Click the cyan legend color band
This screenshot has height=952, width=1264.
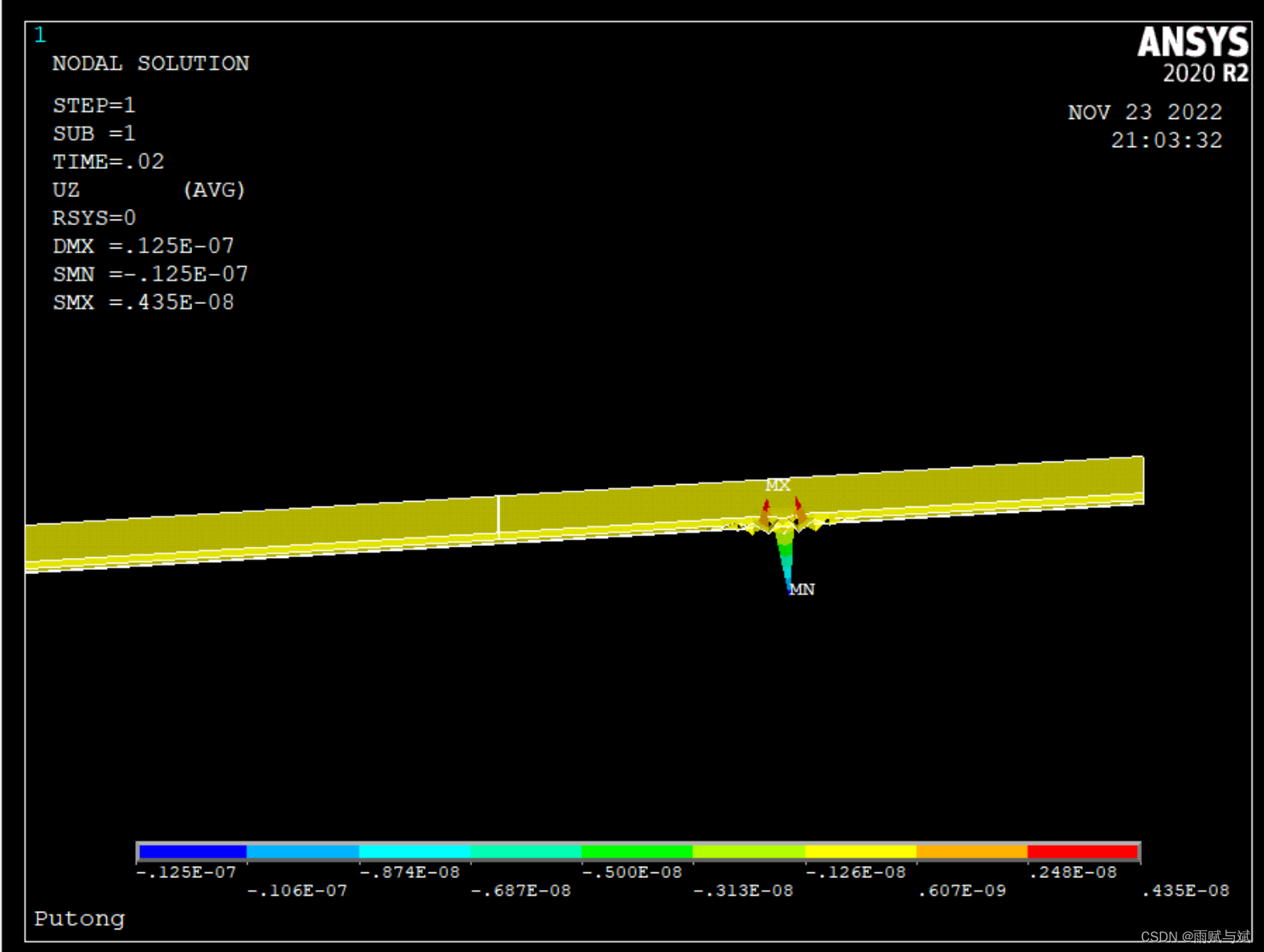[414, 851]
